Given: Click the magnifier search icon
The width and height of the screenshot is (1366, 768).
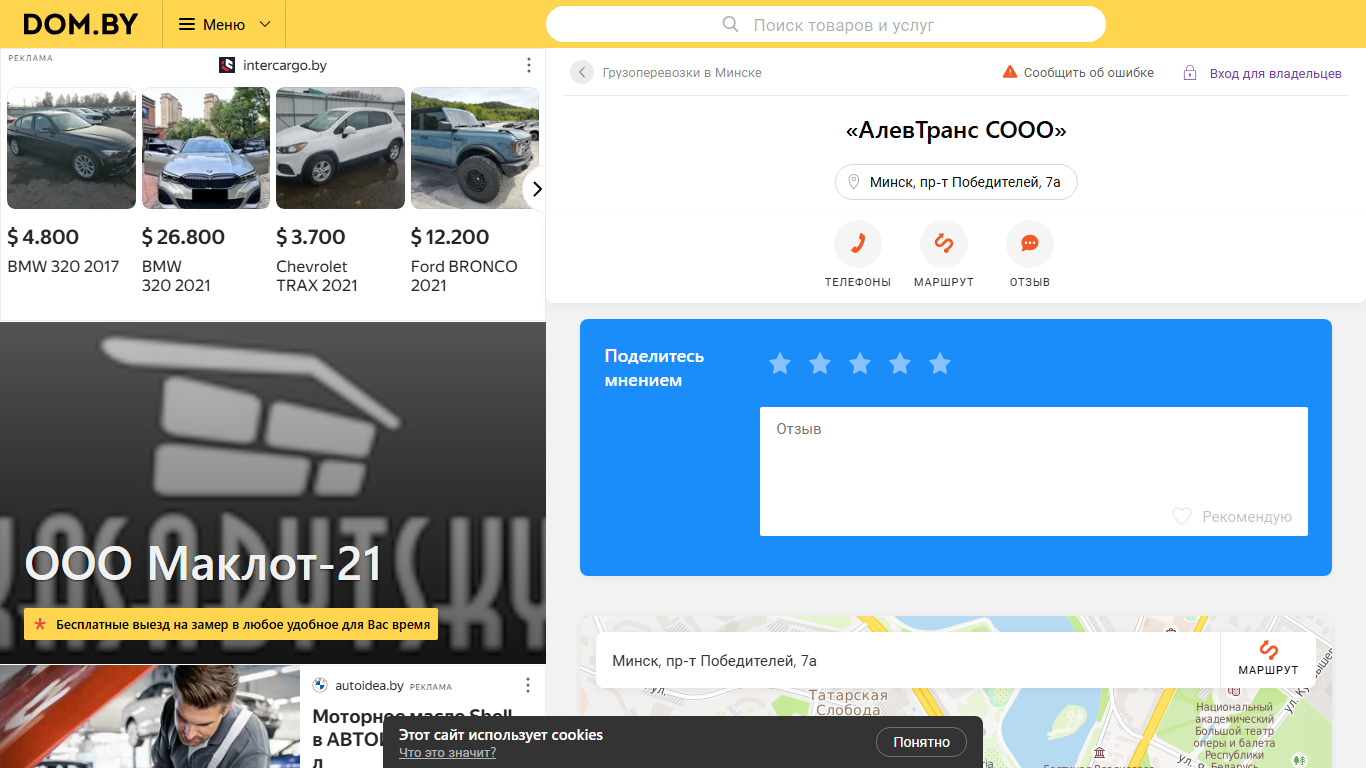Looking at the screenshot, I should [x=731, y=24].
